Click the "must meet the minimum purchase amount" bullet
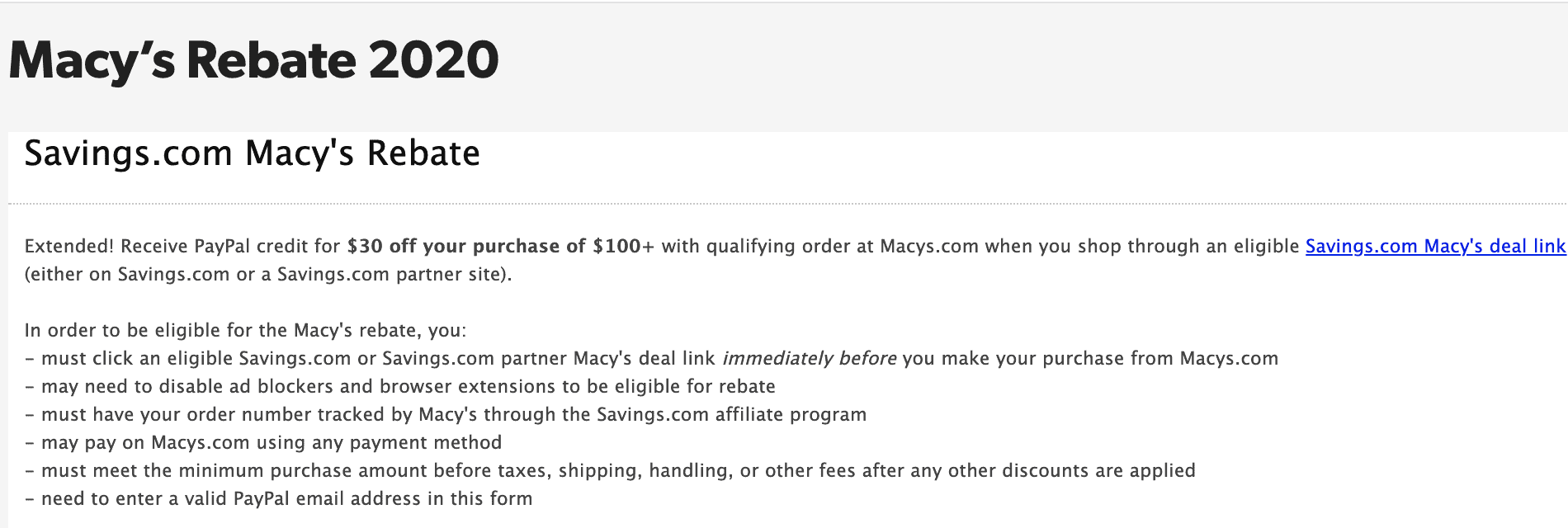 (610, 470)
